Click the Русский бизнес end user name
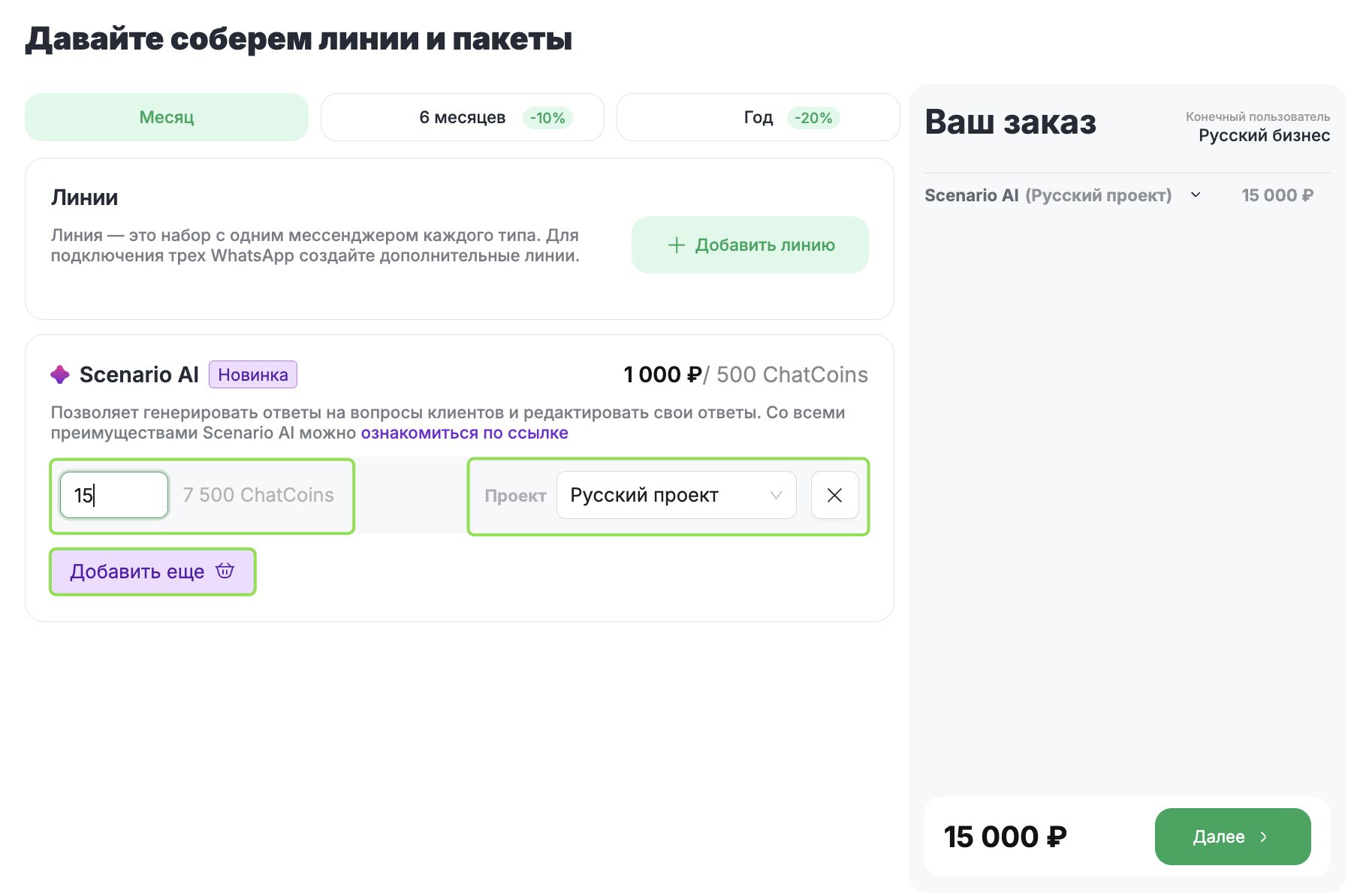 click(1264, 135)
